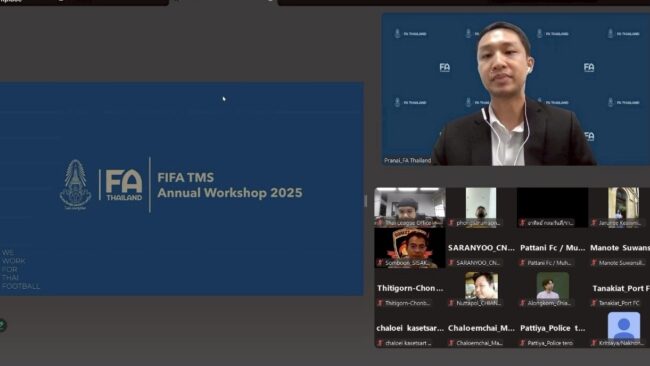
Task: Click muted mic icon beside small Tanakiat_Port FC label
Action: point(594,303)
